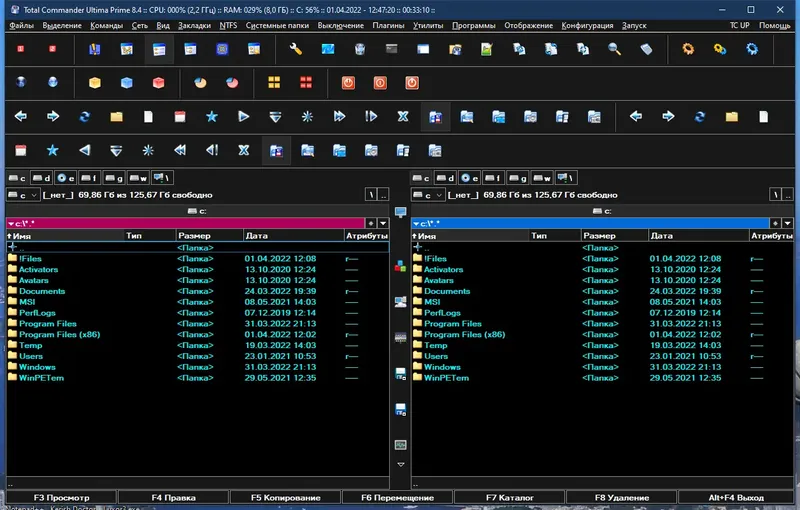Switch left panel to drive d
The width and height of the screenshot is (800, 510).
tap(41, 178)
